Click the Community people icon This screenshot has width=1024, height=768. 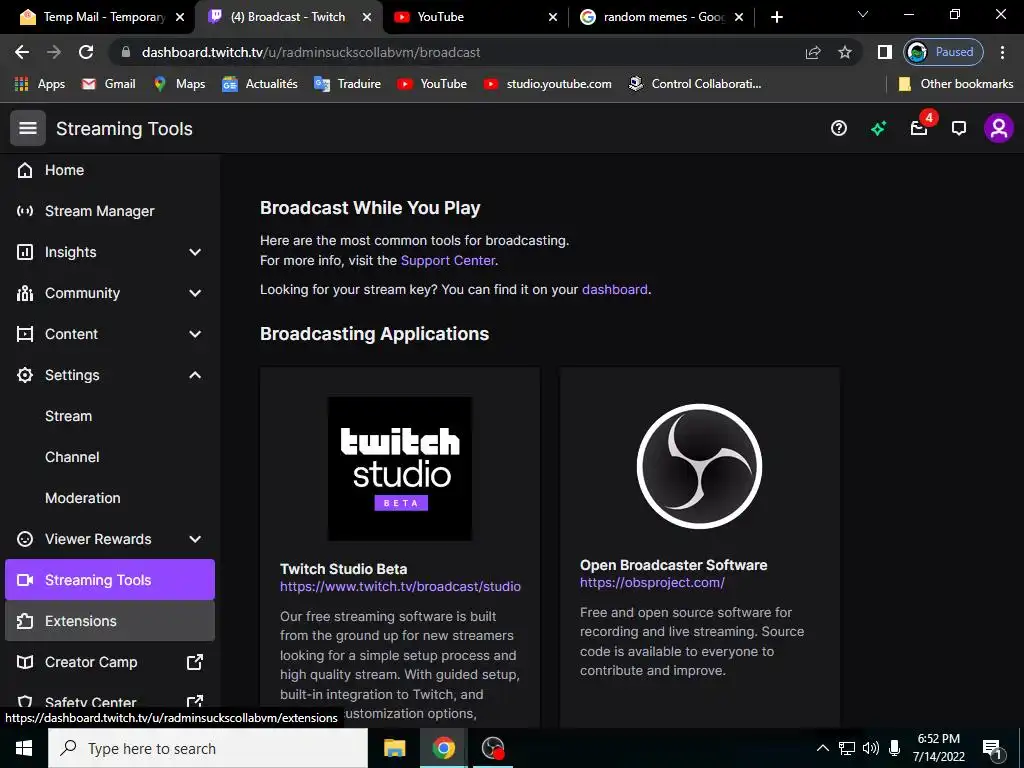tap(25, 293)
